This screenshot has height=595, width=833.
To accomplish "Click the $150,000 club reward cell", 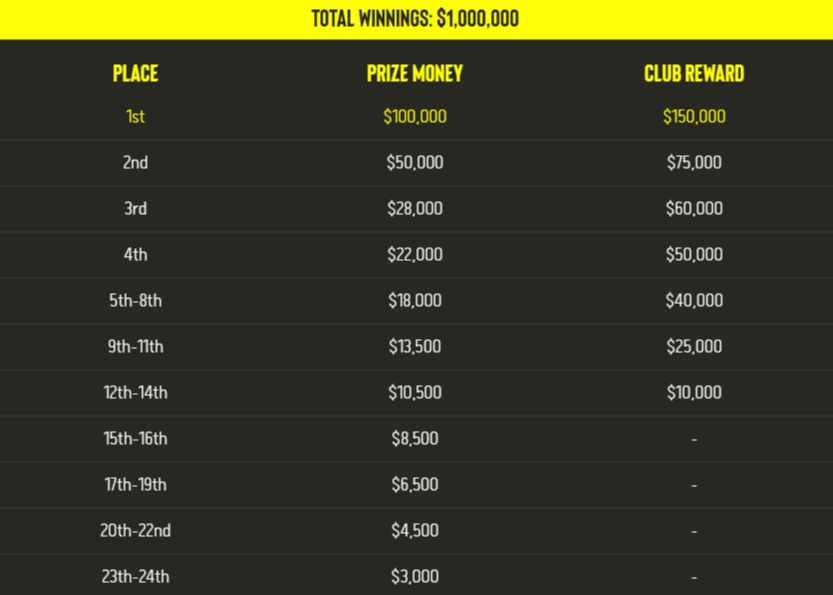I will (694, 117).
